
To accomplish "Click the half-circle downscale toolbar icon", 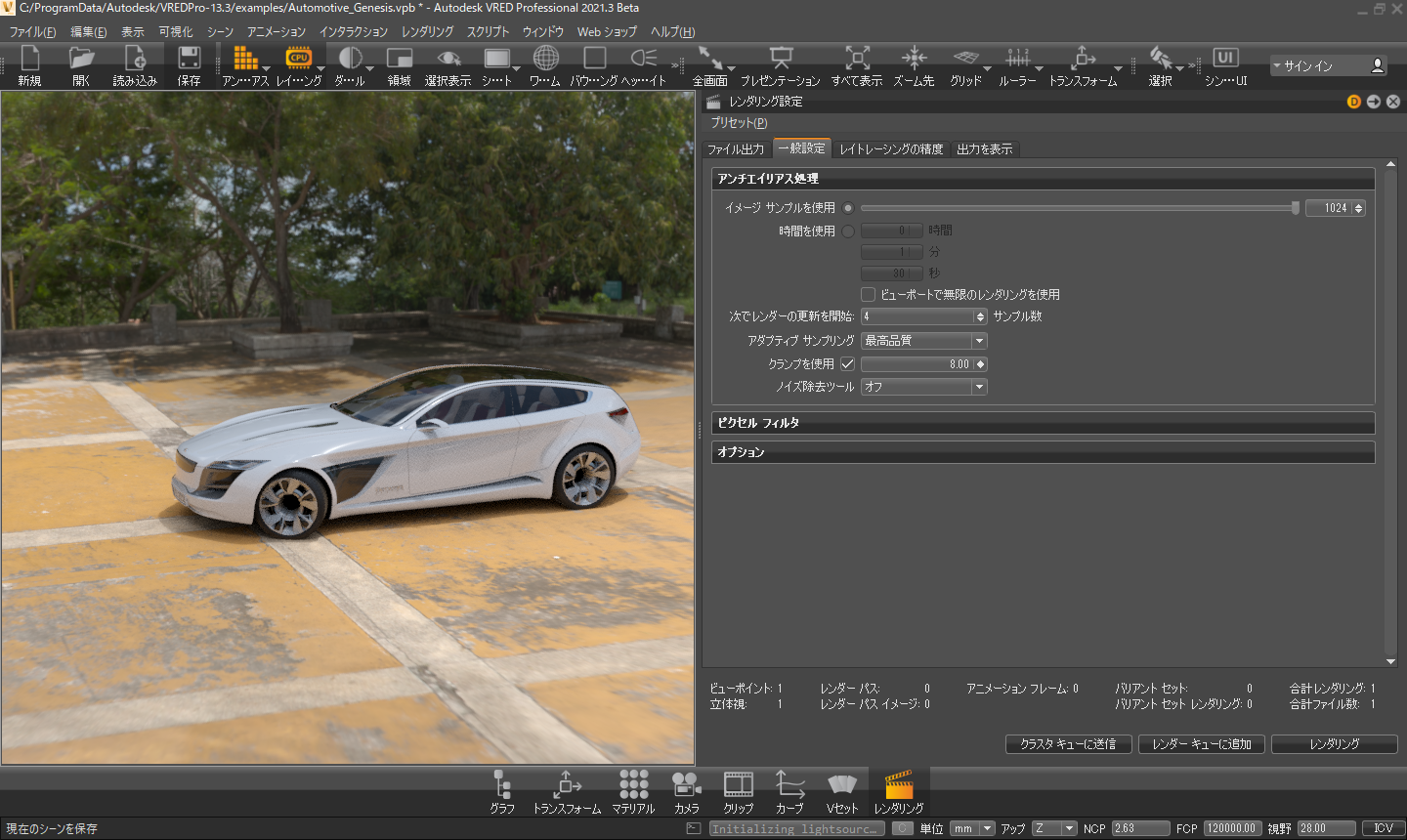I will point(350,59).
